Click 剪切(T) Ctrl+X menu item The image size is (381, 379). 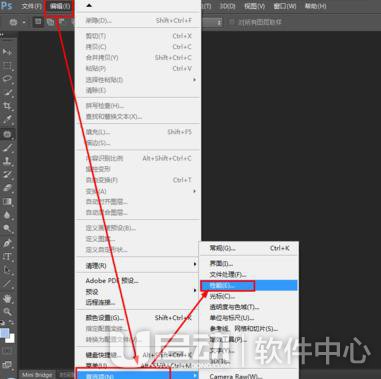pos(138,36)
